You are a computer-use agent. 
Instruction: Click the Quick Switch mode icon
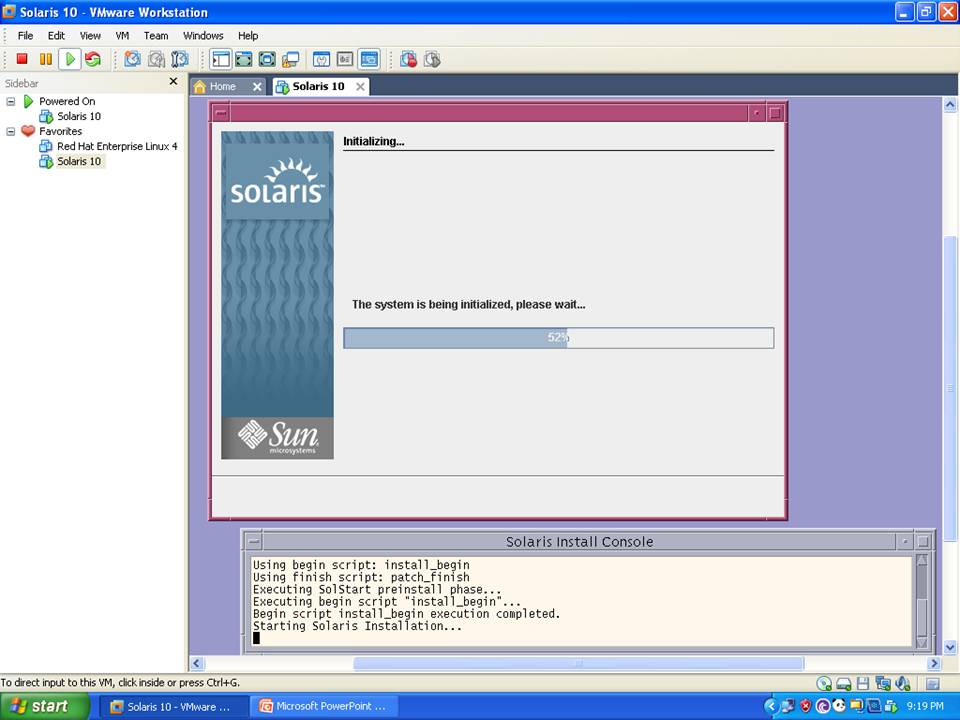point(244,59)
